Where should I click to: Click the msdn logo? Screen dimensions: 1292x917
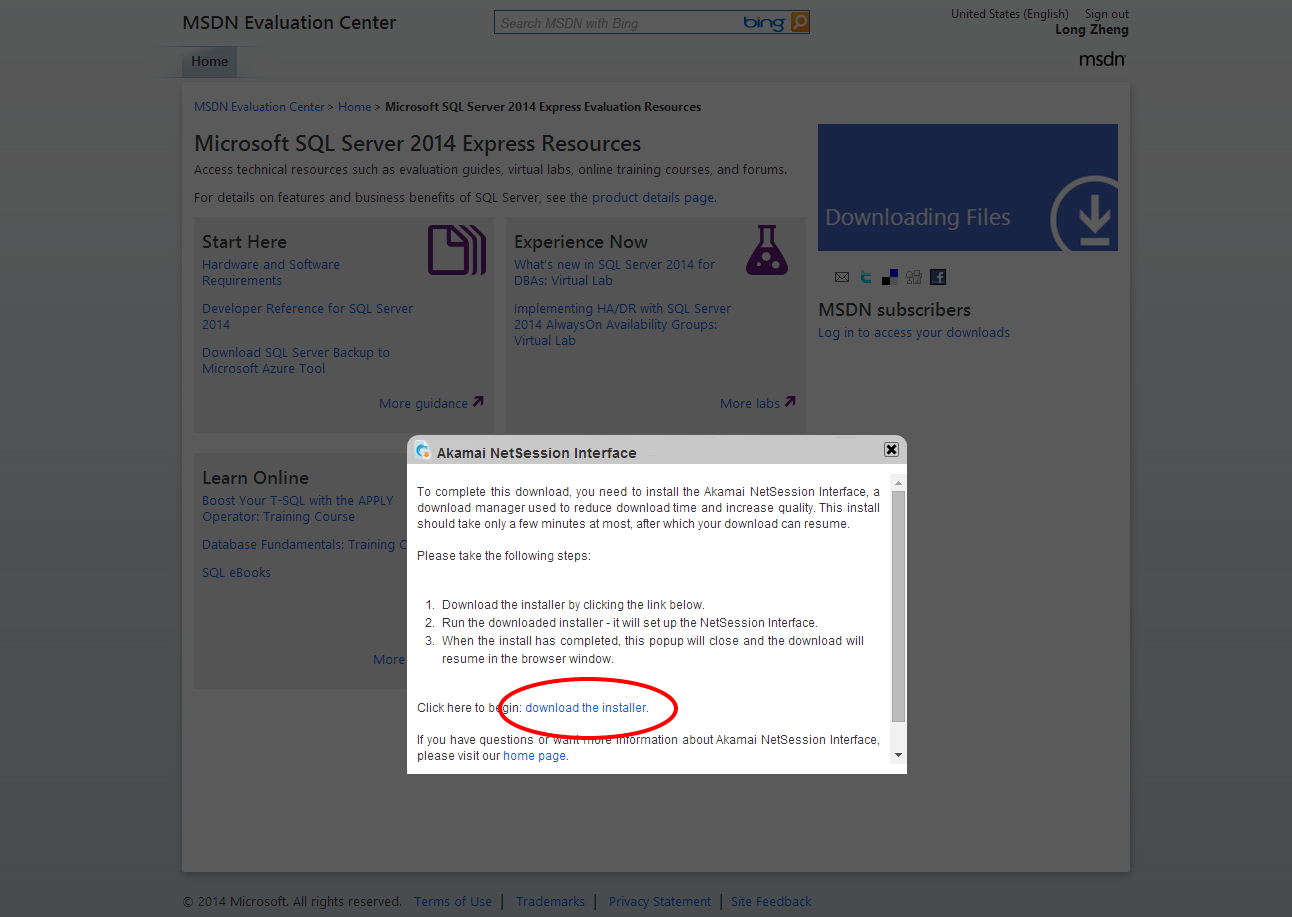[x=1100, y=59]
